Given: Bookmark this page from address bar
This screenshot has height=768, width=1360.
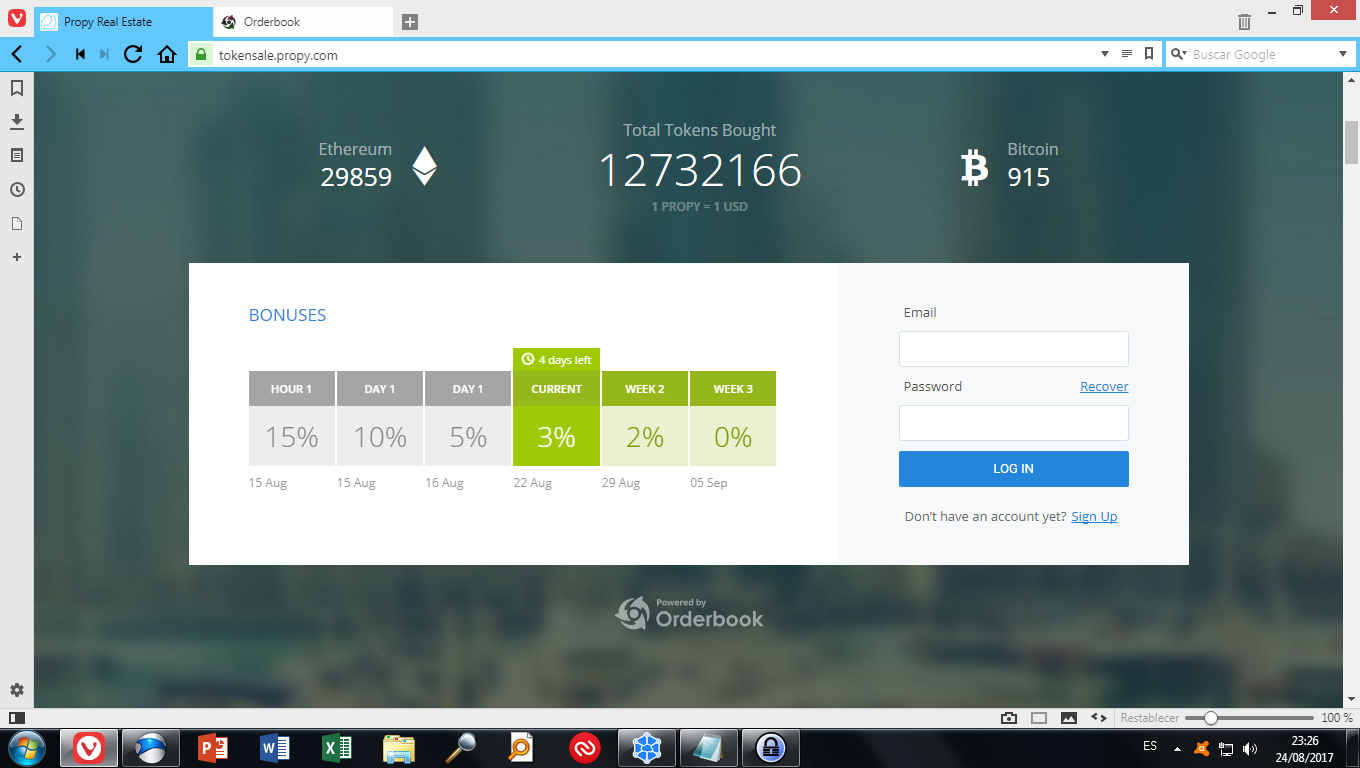Looking at the screenshot, I should click(x=1149, y=54).
